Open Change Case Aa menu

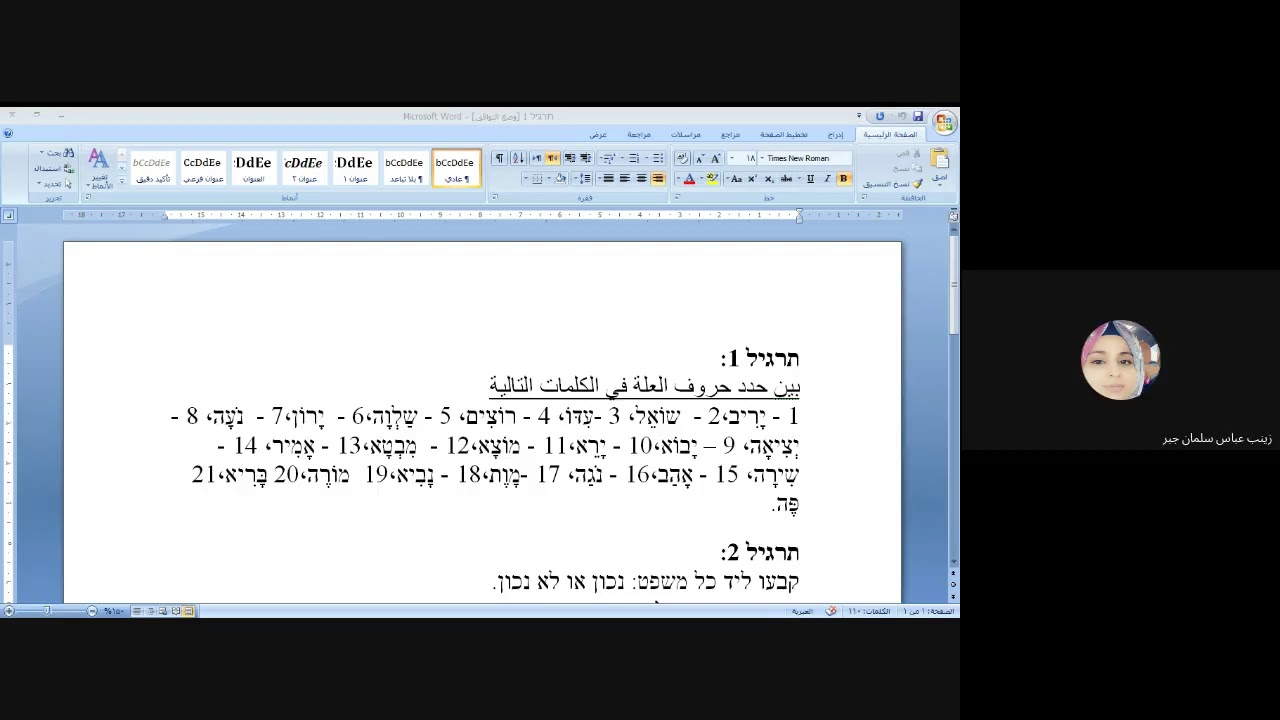tap(736, 179)
